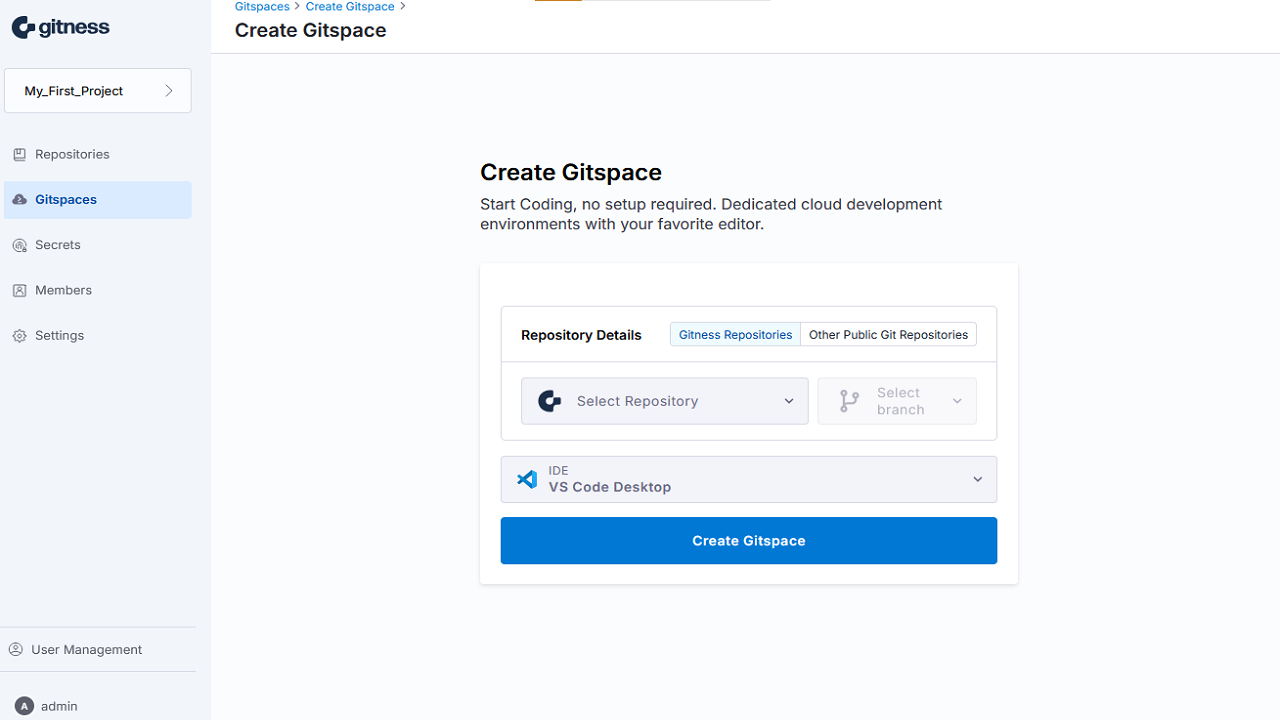Click the Gitspaces cloud icon

[19, 200]
